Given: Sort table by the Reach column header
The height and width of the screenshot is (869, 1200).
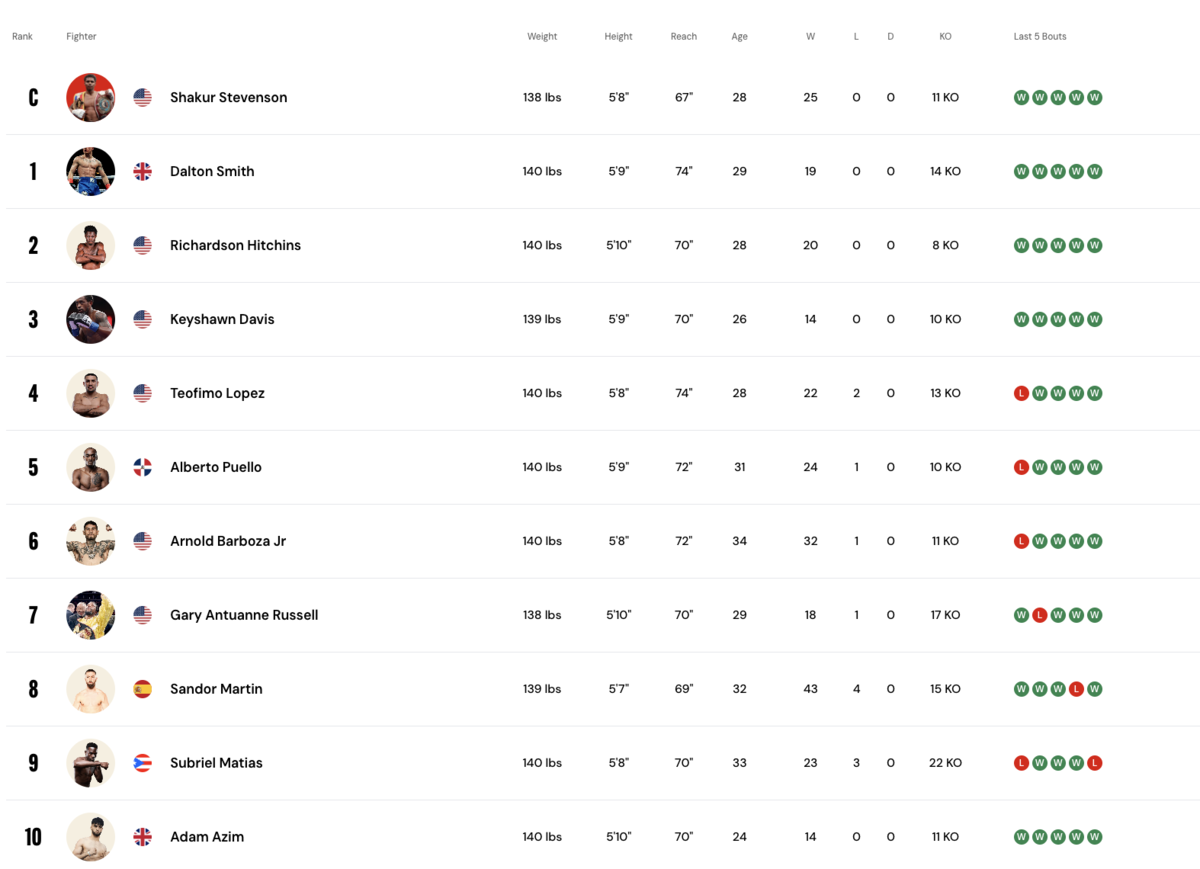Looking at the screenshot, I should pos(684,37).
